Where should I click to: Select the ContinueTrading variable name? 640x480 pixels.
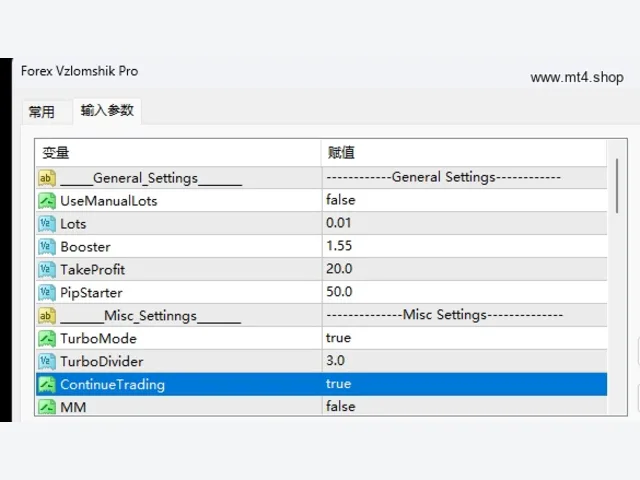(112, 384)
